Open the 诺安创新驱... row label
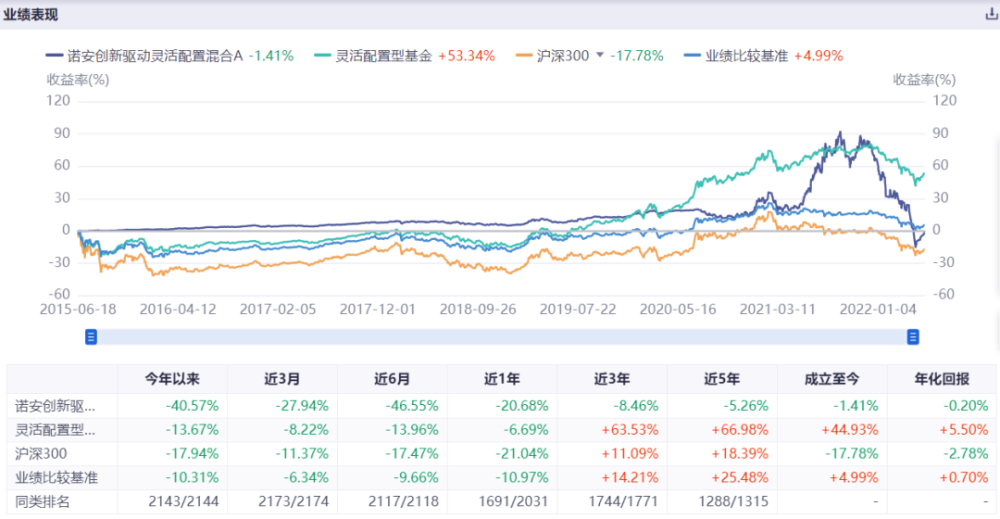 coord(55,406)
